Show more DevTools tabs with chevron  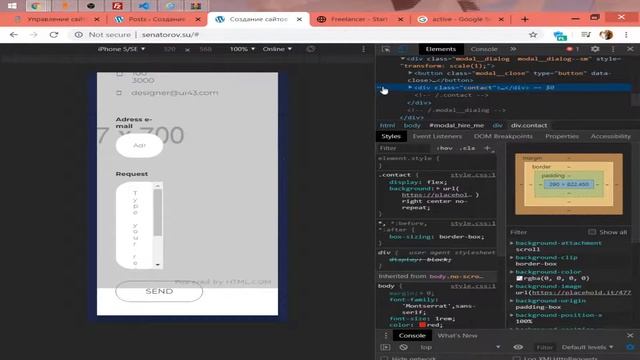click(x=513, y=49)
